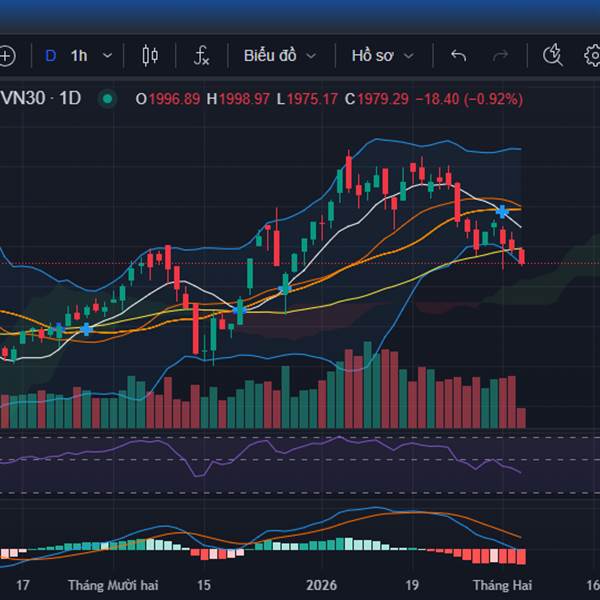
Task: Click the Tháng Mười hai date label
Action: click(x=113, y=585)
